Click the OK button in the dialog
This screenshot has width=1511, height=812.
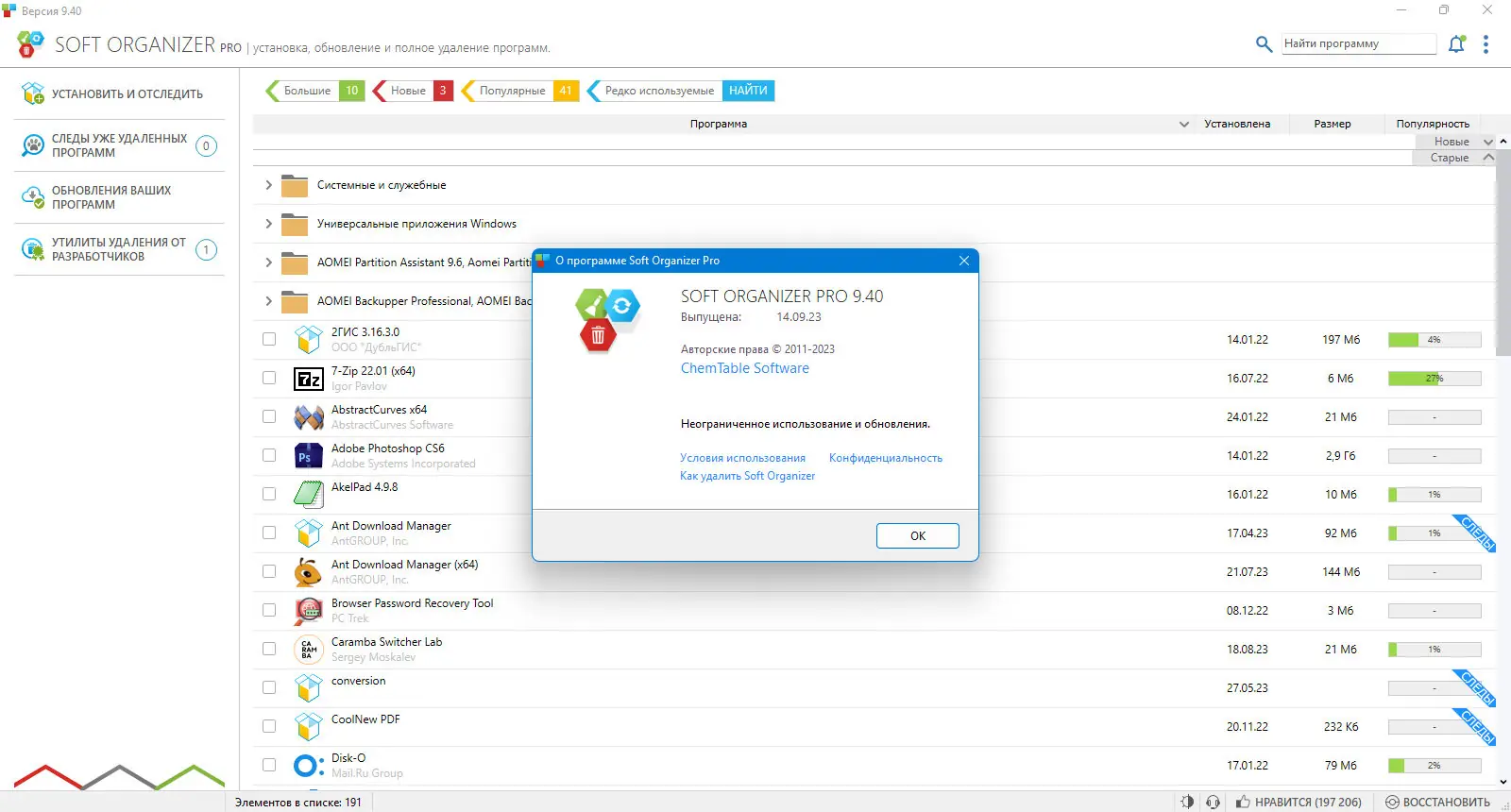(918, 535)
